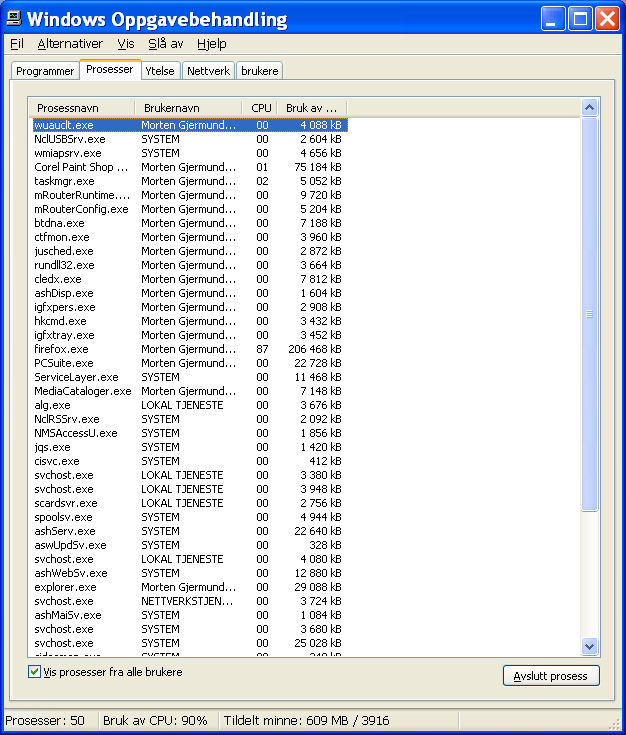Click the Avslutt prosess button

pyautogui.click(x=551, y=676)
